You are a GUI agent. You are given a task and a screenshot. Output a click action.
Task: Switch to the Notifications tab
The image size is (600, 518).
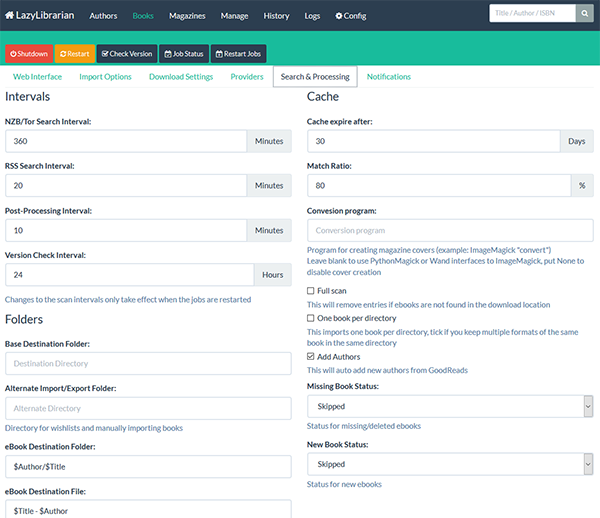389,77
